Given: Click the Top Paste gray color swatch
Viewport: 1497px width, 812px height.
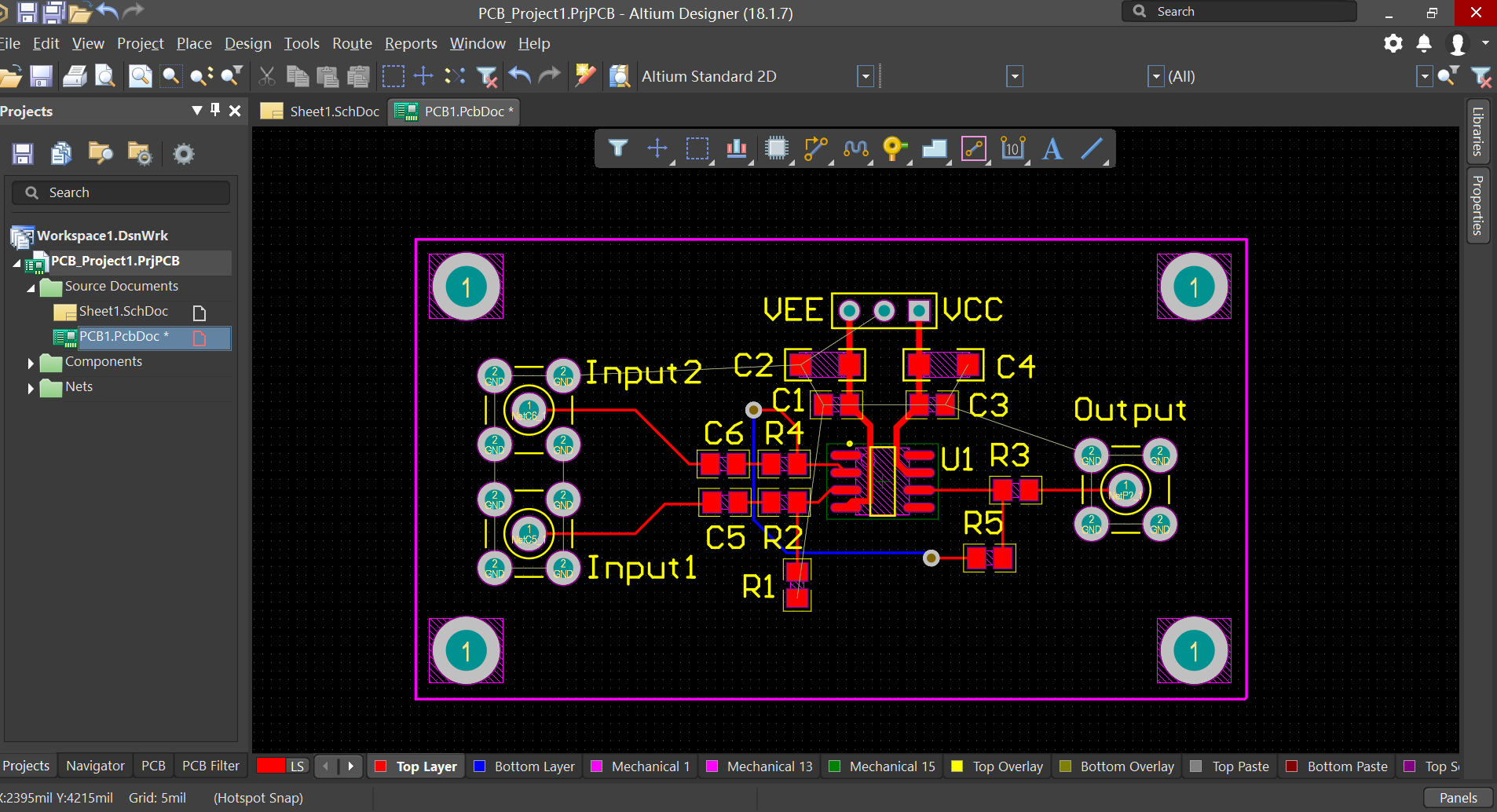Looking at the screenshot, I should click(x=1196, y=766).
